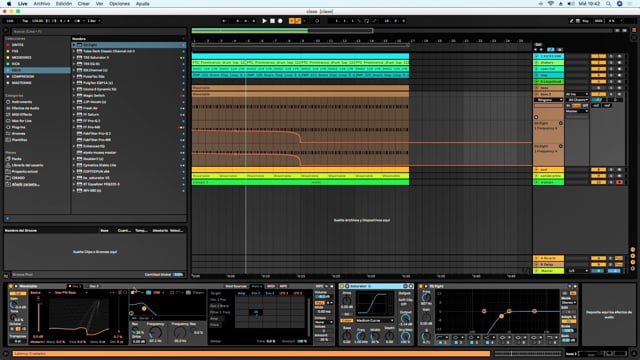This screenshot has height=360, width=640.
Task: Click Añadir carpeta link
Action: coord(25,184)
